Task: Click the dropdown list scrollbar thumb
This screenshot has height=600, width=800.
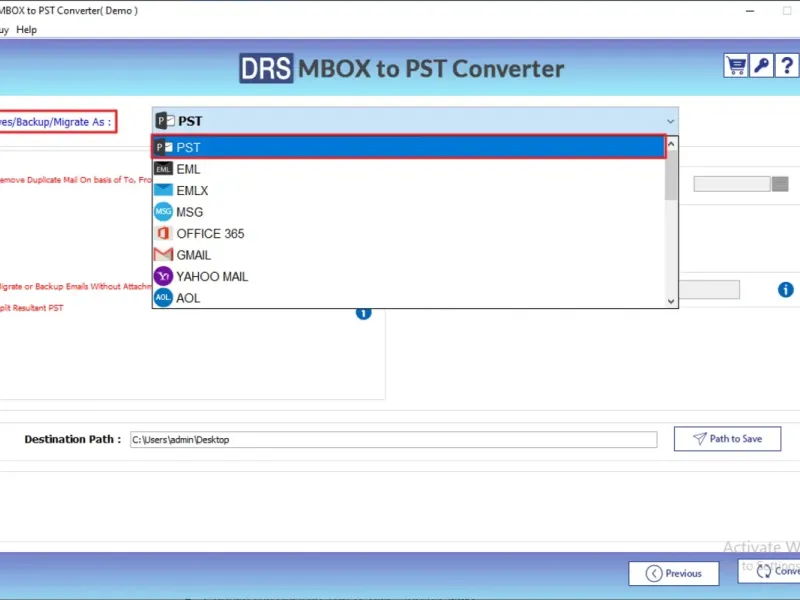Action: [x=671, y=176]
